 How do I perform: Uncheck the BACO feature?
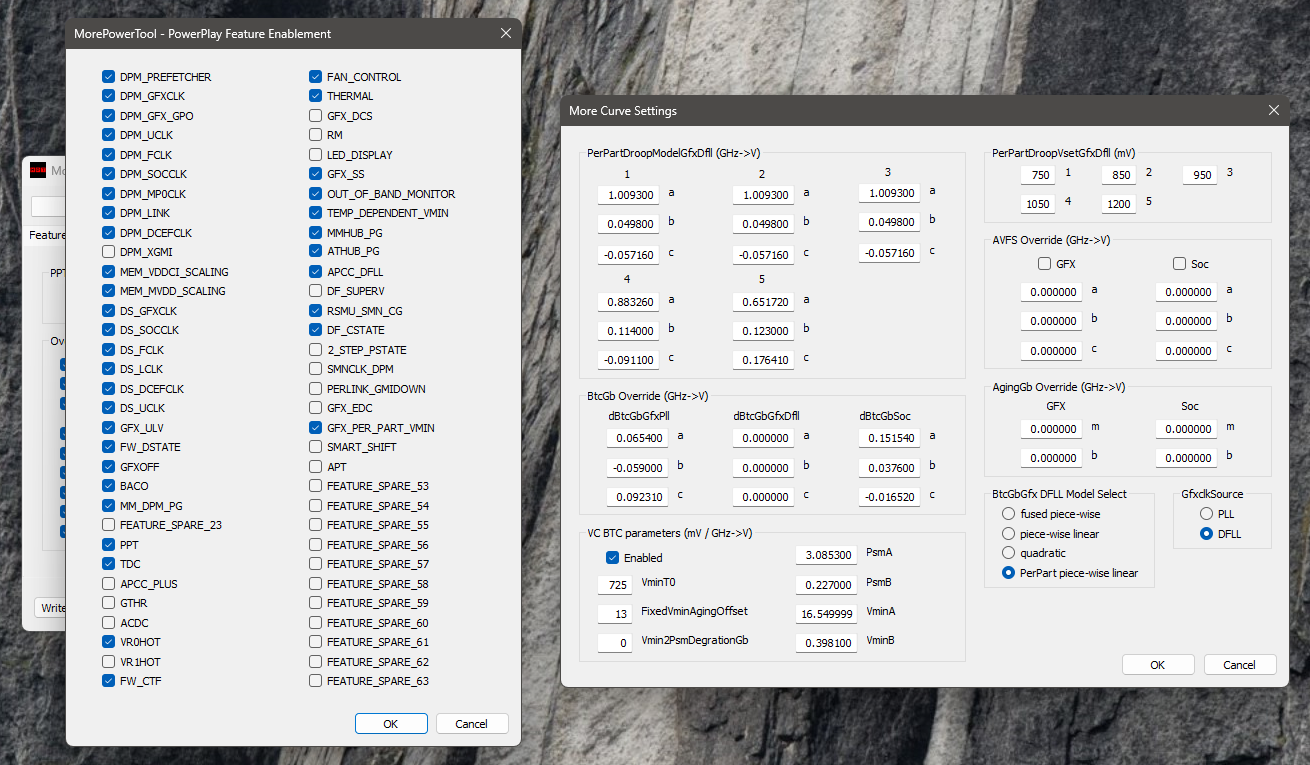(x=108, y=486)
